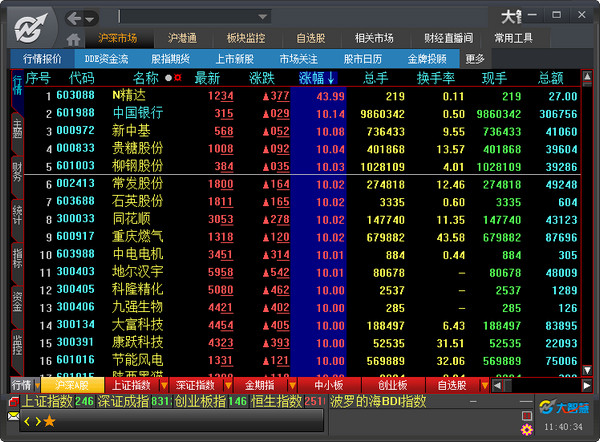Sort by the 换手率 column header
The image size is (600, 442).
coord(436,78)
